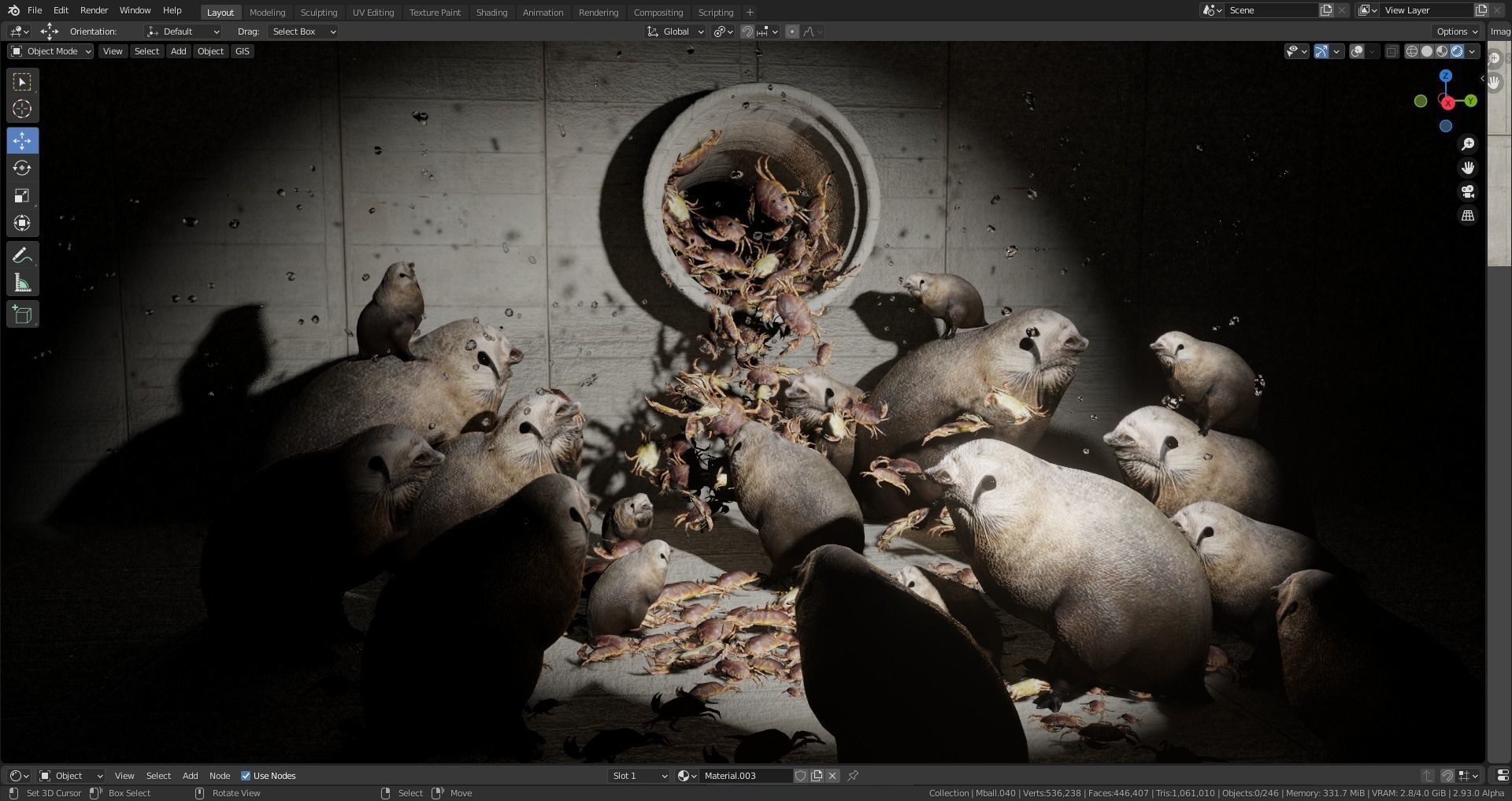Screen dimensions: 1512x801
Task: Toggle viewport gizmos display button
Action: 1321,51
